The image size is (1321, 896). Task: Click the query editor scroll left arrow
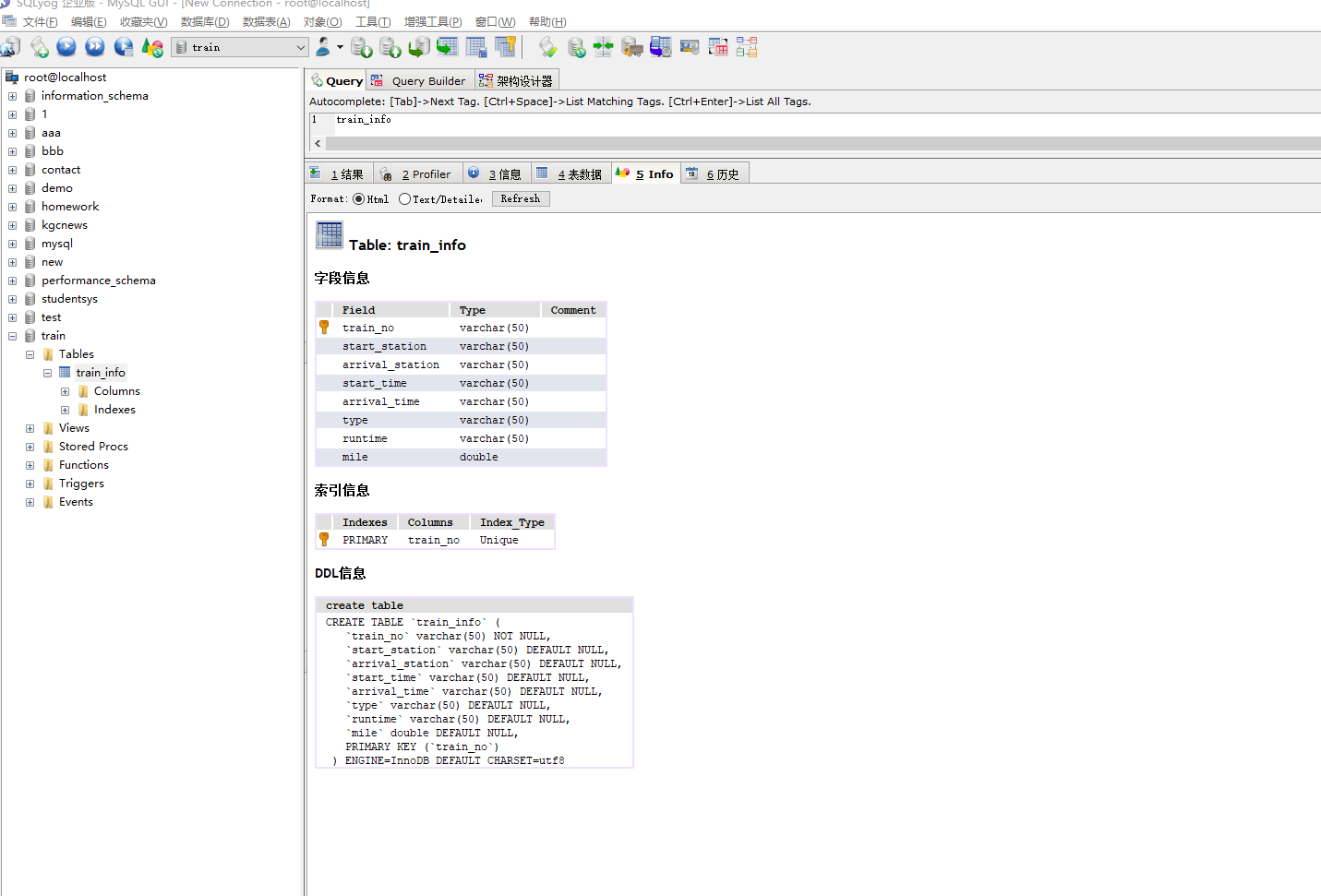click(x=318, y=144)
